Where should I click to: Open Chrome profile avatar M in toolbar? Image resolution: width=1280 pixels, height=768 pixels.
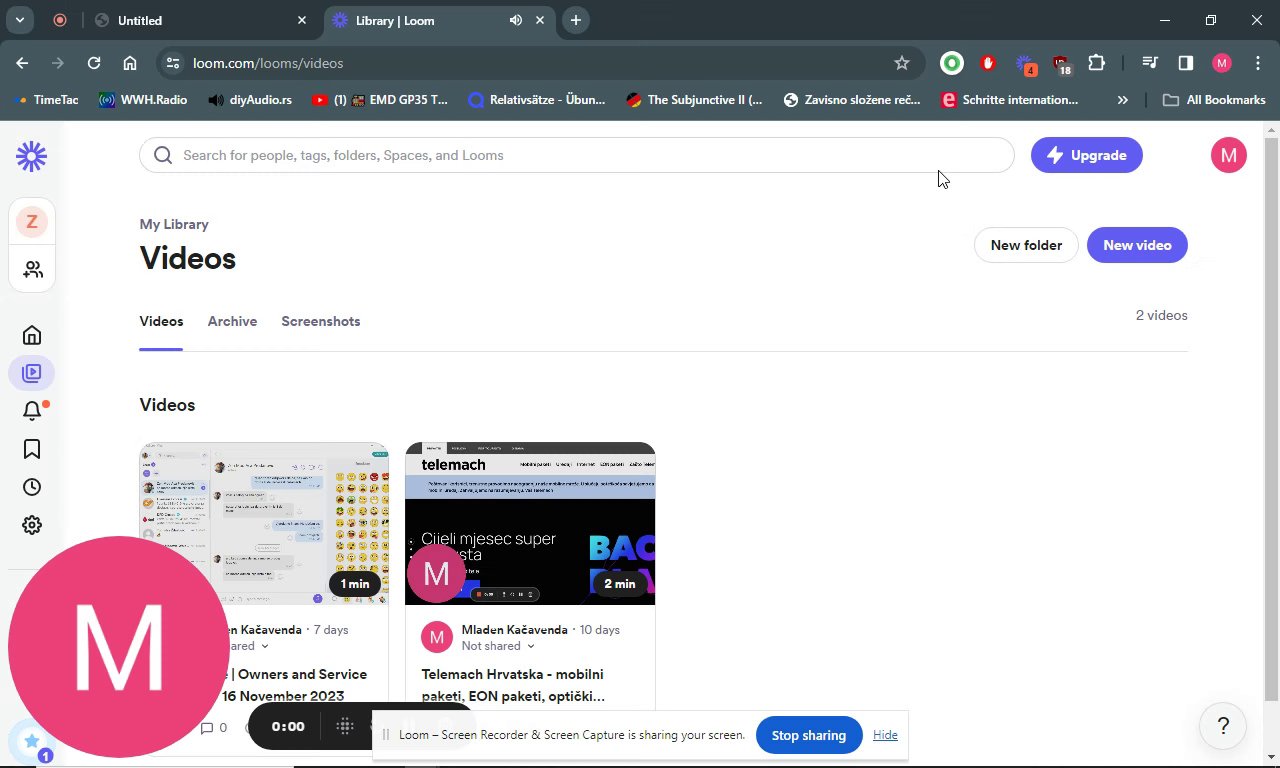pyautogui.click(x=1222, y=63)
